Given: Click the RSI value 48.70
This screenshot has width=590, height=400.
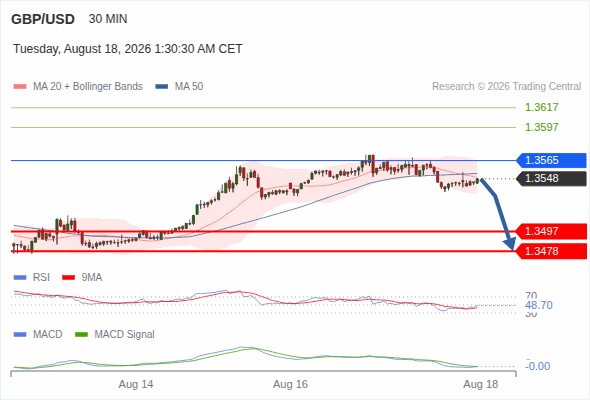Looking at the screenshot, I should click(x=539, y=305).
